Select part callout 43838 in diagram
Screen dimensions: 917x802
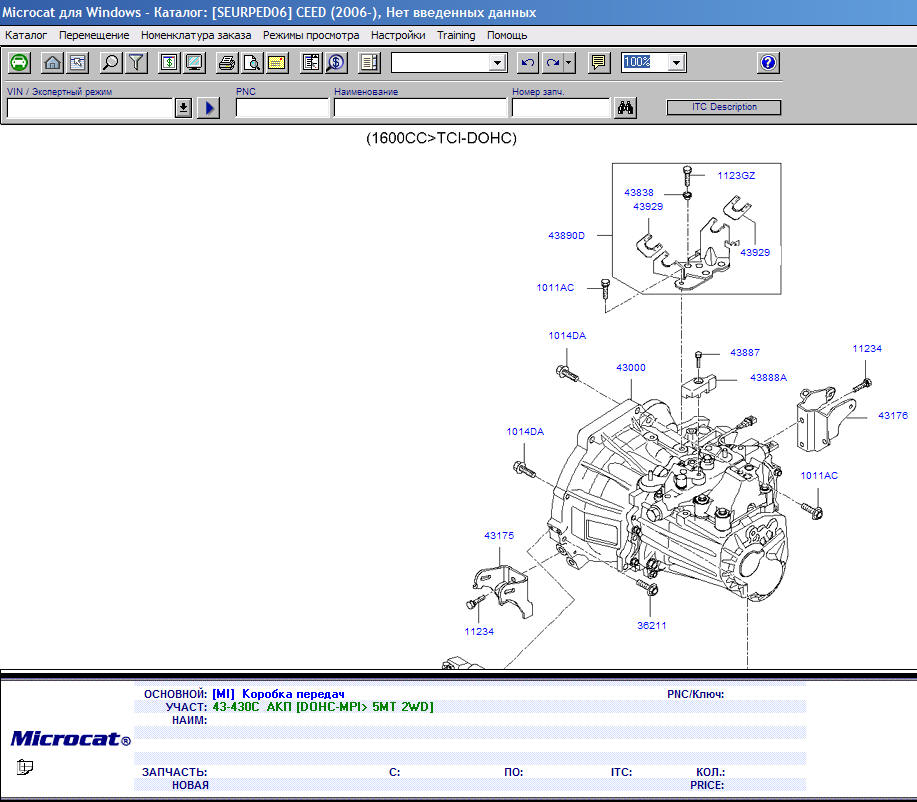(639, 192)
